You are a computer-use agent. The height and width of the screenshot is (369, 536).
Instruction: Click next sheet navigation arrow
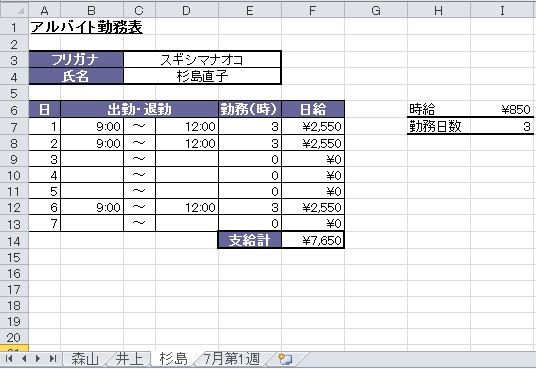coord(38,358)
